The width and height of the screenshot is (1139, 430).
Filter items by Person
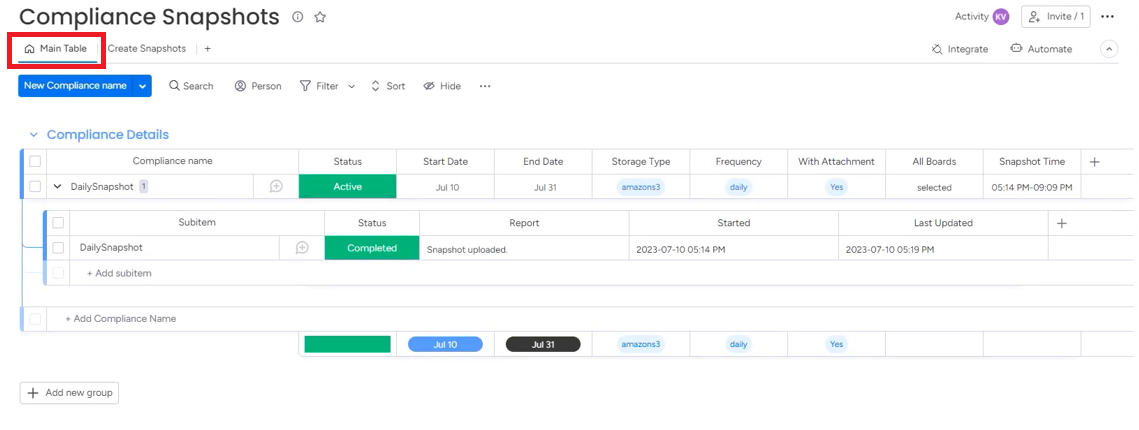tap(258, 86)
